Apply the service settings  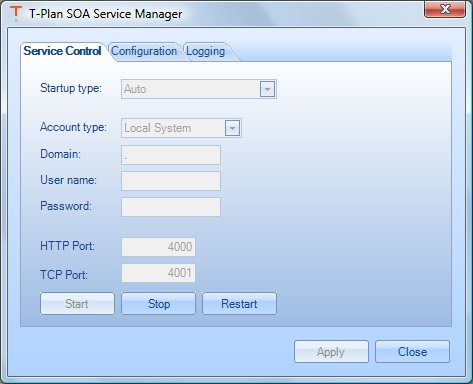click(x=331, y=352)
